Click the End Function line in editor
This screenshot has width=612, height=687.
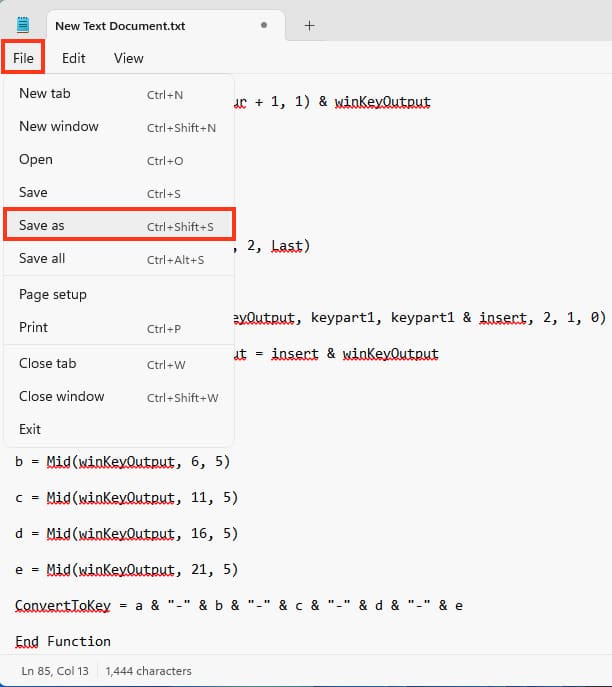click(x=63, y=641)
